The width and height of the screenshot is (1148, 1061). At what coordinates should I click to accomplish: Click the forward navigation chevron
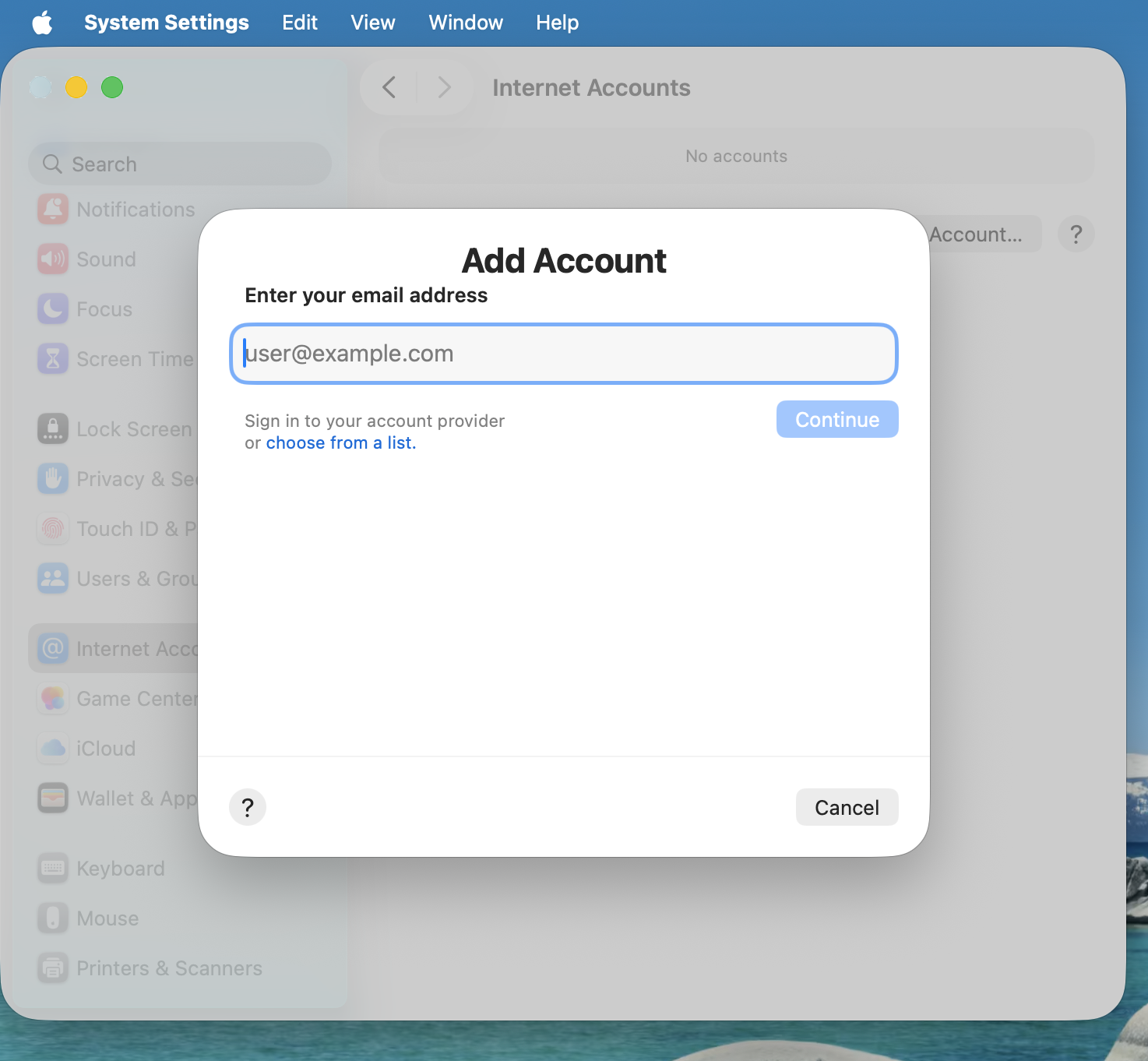click(x=444, y=87)
